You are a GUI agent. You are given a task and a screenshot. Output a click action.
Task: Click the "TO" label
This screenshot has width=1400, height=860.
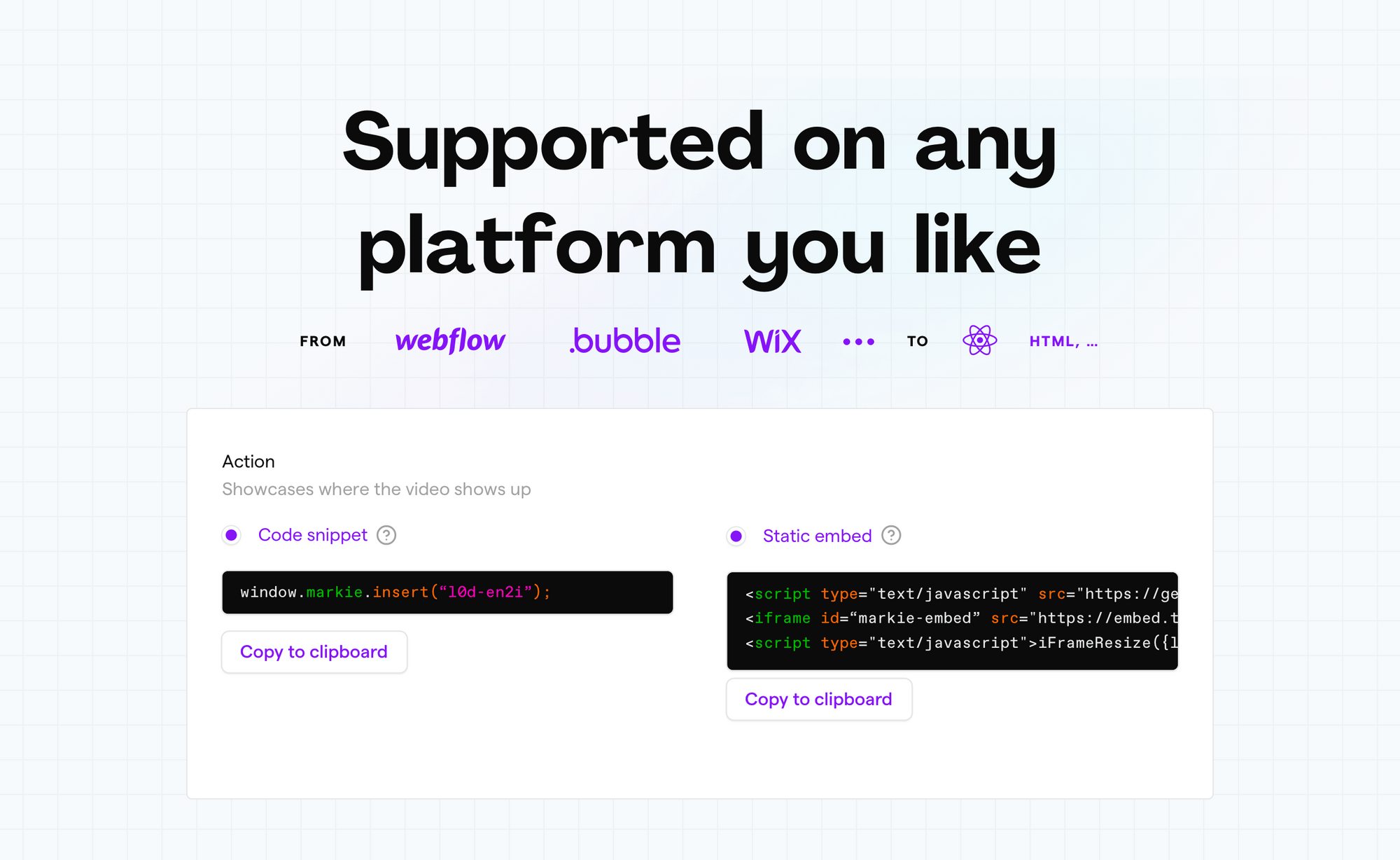[918, 341]
